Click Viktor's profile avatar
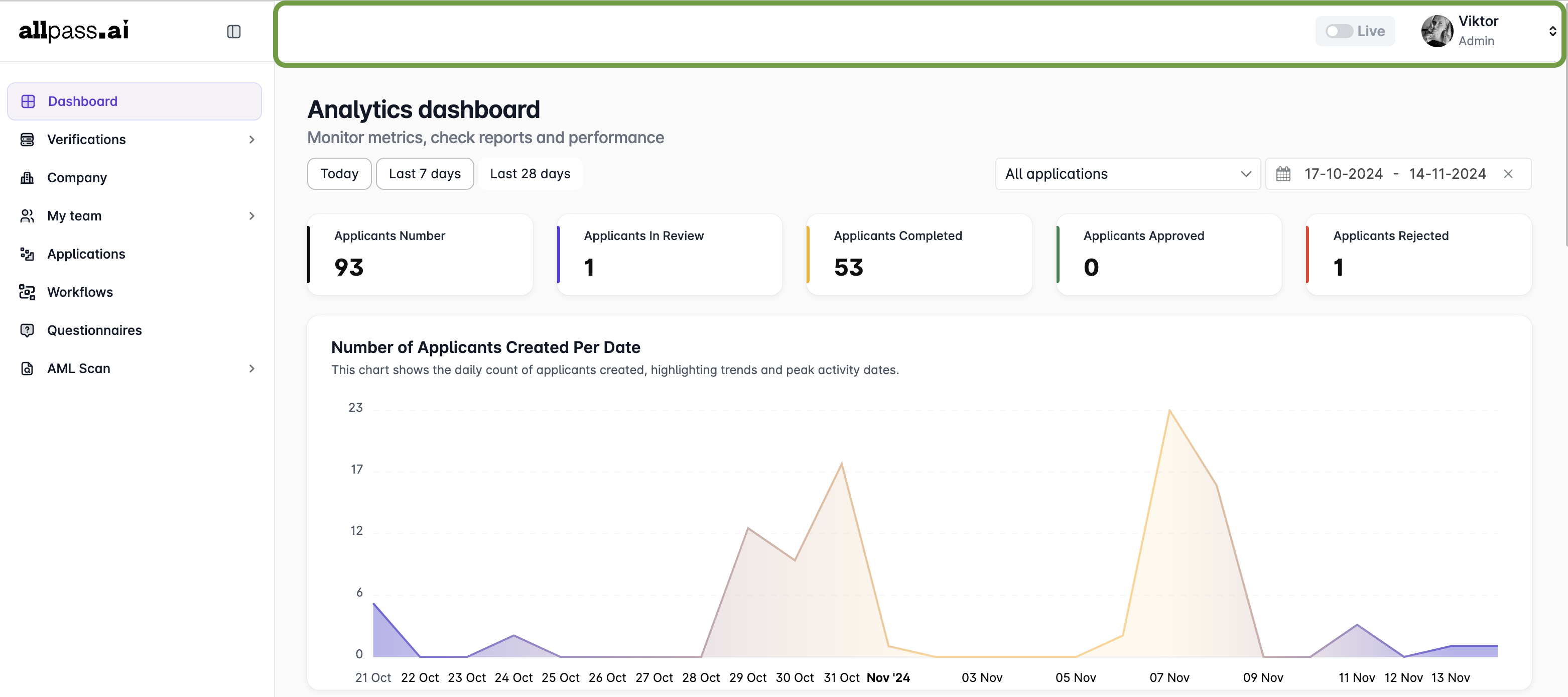Viewport: 1568px width, 697px height. tap(1436, 31)
